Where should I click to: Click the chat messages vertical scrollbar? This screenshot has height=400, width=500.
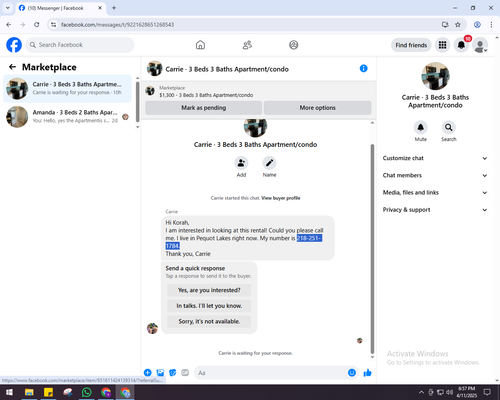tap(372, 248)
